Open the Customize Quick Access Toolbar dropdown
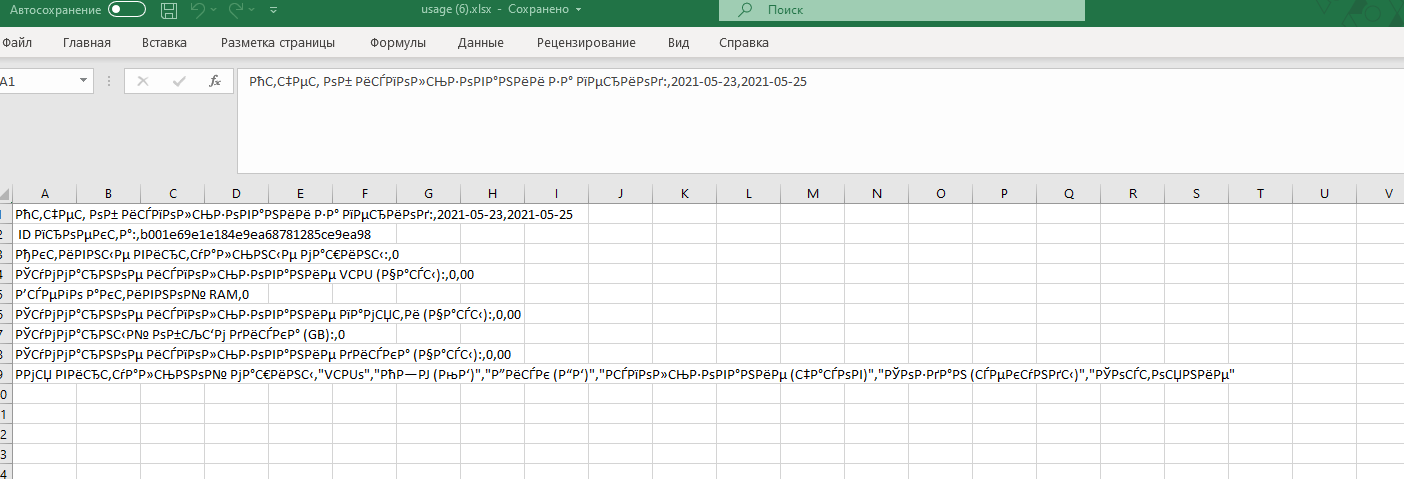 [x=273, y=10]
